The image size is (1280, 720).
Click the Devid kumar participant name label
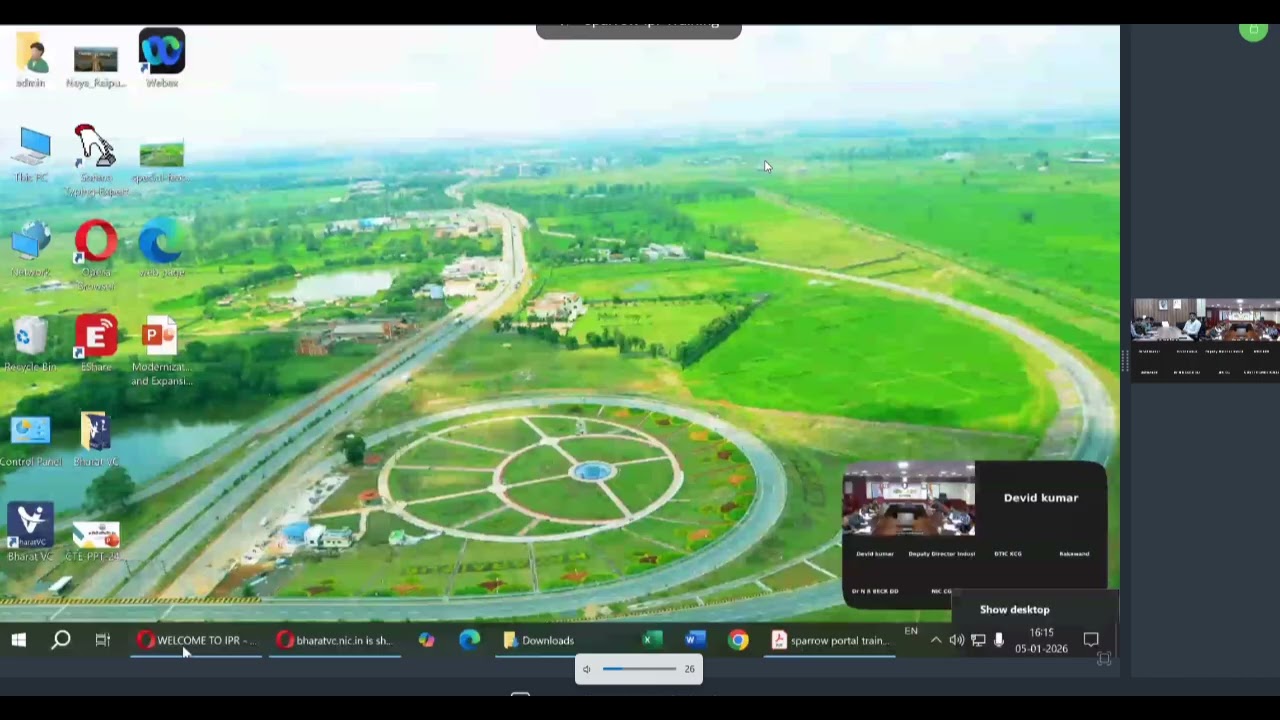pyautogui.click(x=1041, y=497)
